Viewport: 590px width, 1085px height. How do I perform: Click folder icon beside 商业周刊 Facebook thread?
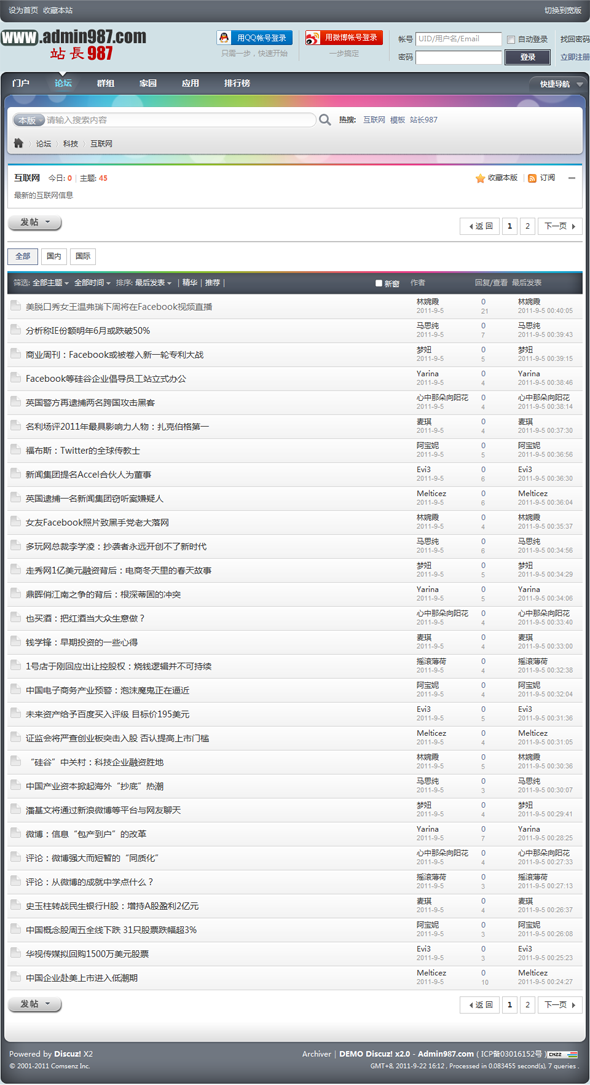[x=15, y=354]
